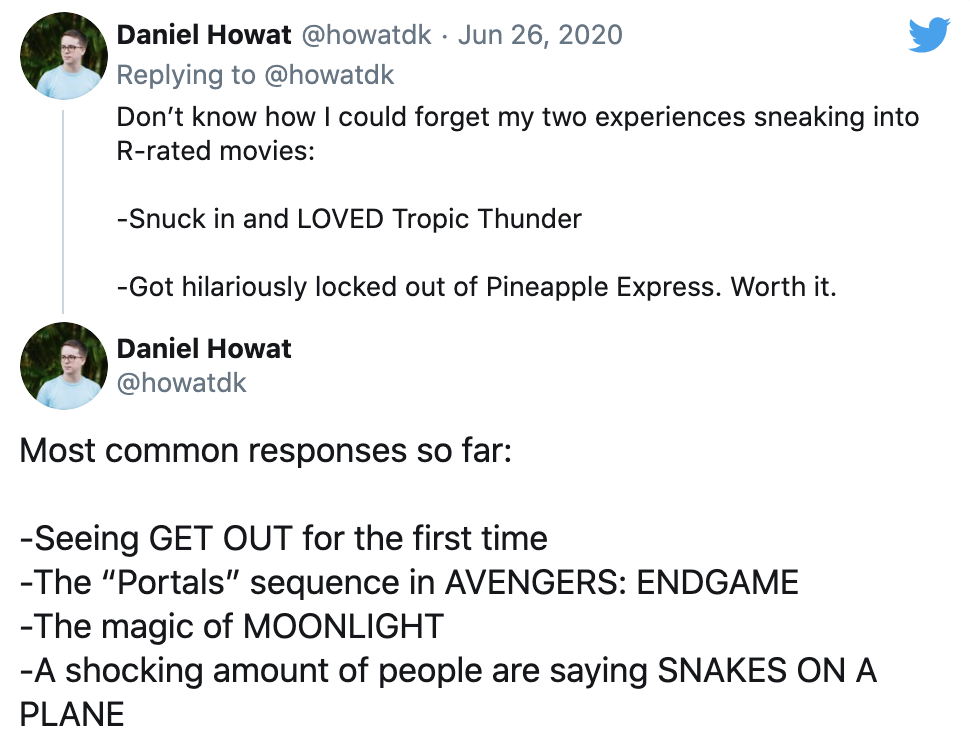Click the @howatdk handle under the main tweet name
Viewport: 970px width, 740px height.
[181, 383]
